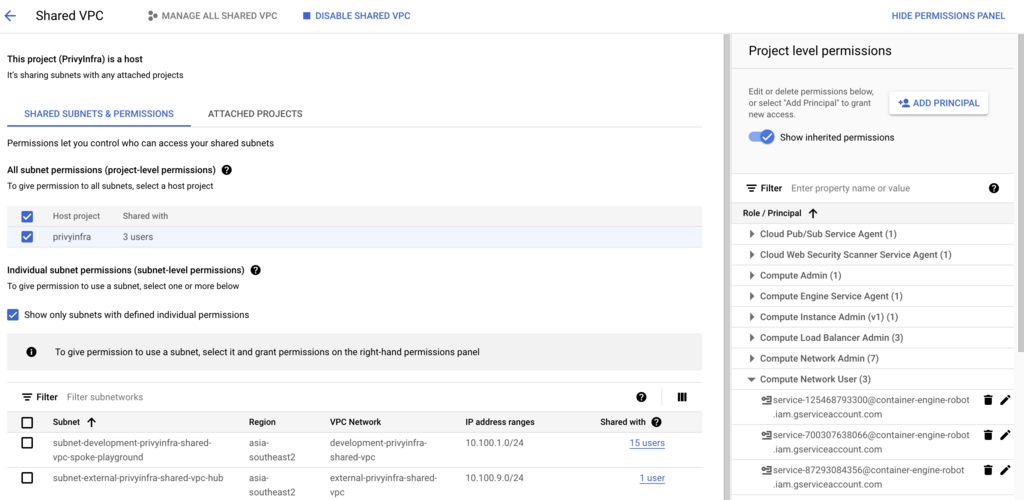The image size is (1024, 500).
Task: Click the IP address ranges column header
Action: pos(500,422)
